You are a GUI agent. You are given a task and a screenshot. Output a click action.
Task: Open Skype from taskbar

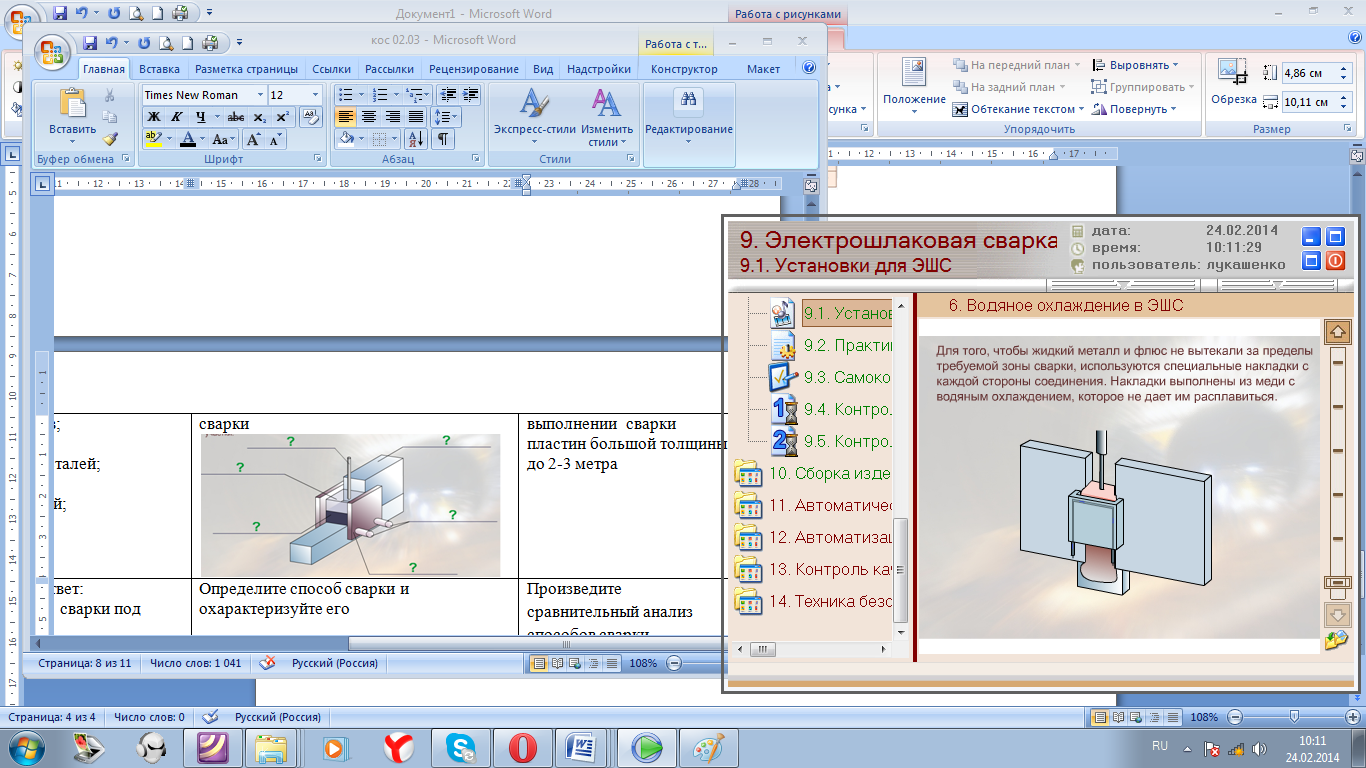(461, 747)
